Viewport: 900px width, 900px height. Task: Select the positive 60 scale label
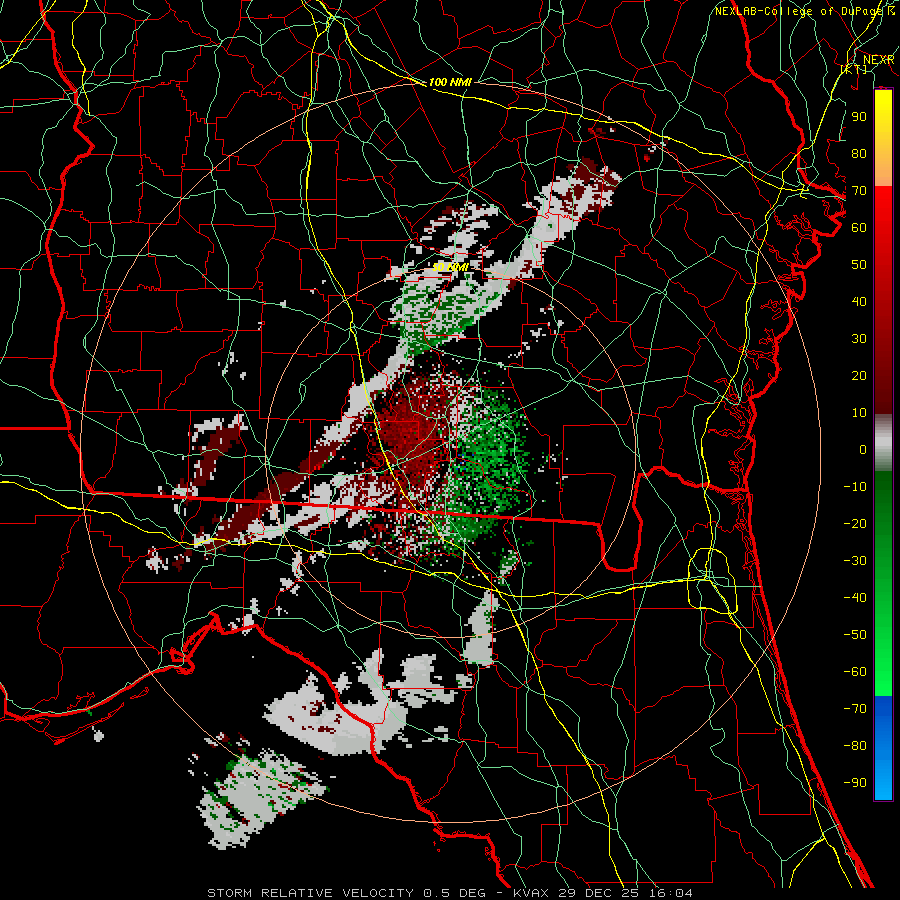click(x=859, y=227)
